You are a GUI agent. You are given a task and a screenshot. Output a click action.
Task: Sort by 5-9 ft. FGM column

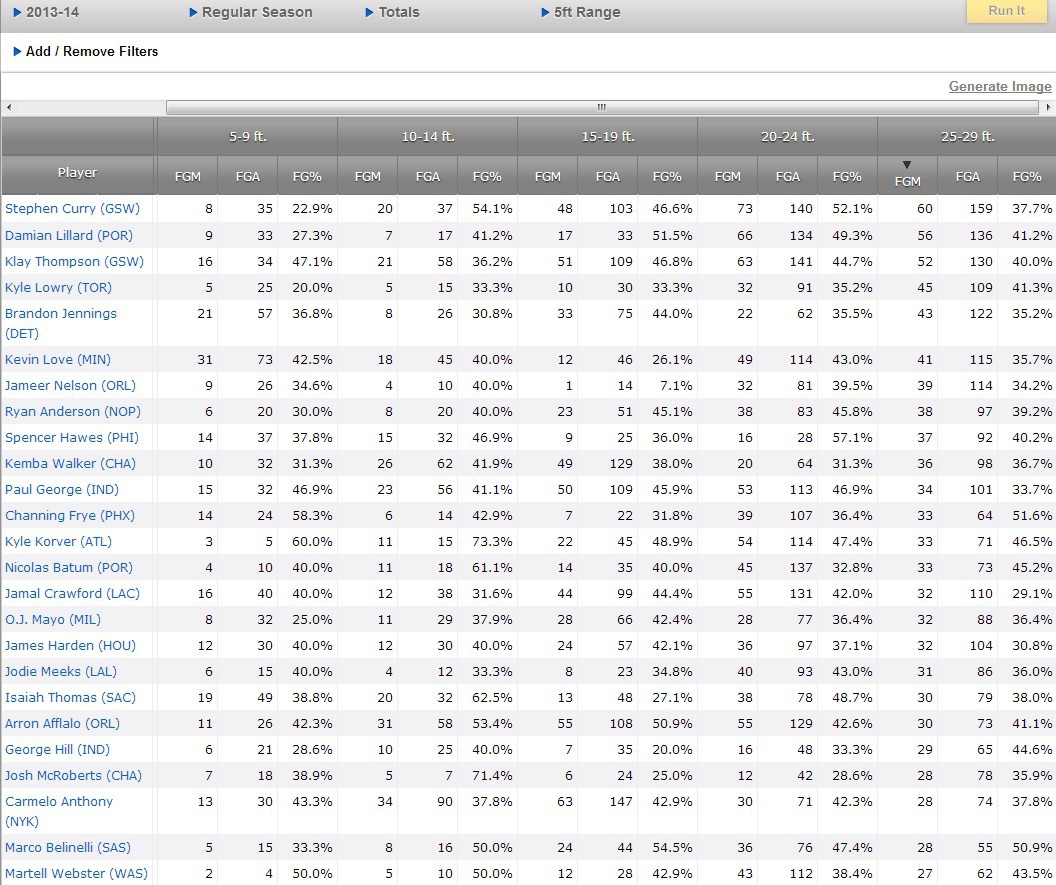pyautogui.click(x=187, y=176)
